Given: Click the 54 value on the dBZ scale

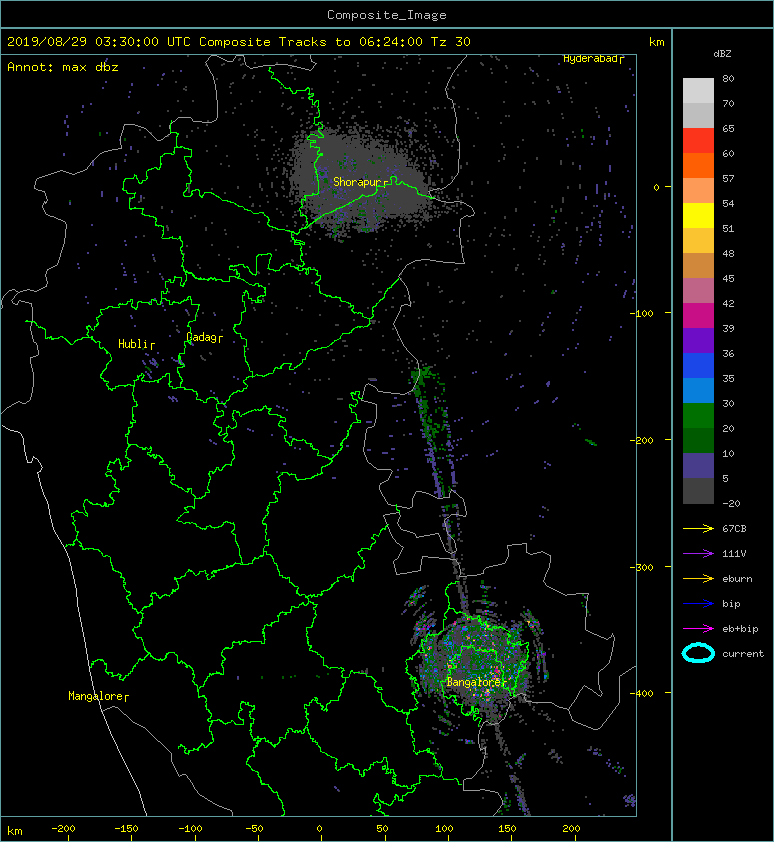Looking at the screenshot, I should click(x=728, y=204).
